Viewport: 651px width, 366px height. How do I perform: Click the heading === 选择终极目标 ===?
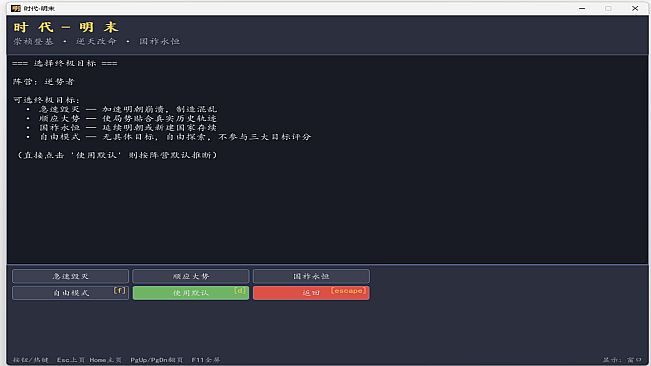[65, 63]
